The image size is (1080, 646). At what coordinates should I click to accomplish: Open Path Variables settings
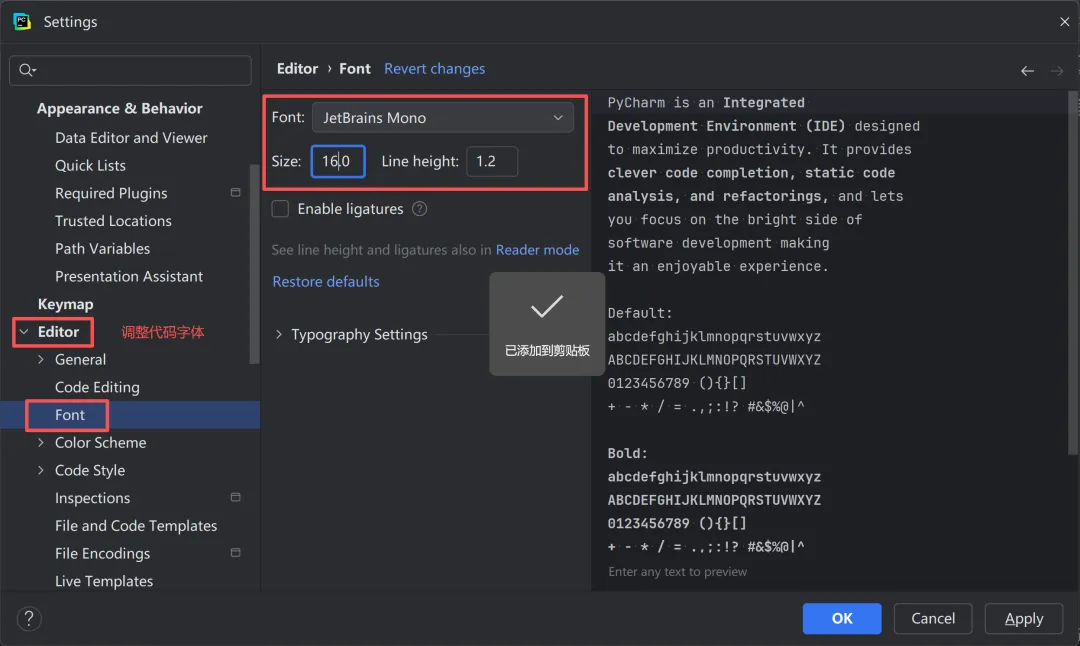pyautogui.click(x=102, y=248)
